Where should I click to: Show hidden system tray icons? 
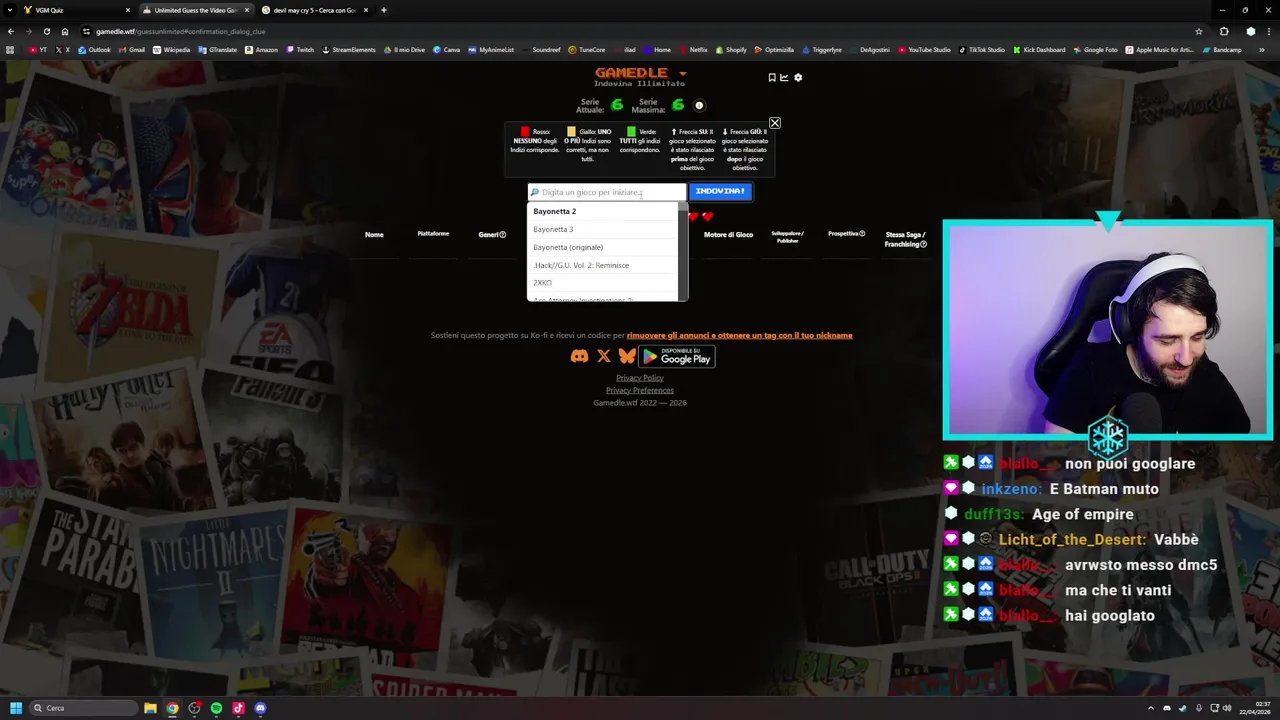pos(1152,708)
